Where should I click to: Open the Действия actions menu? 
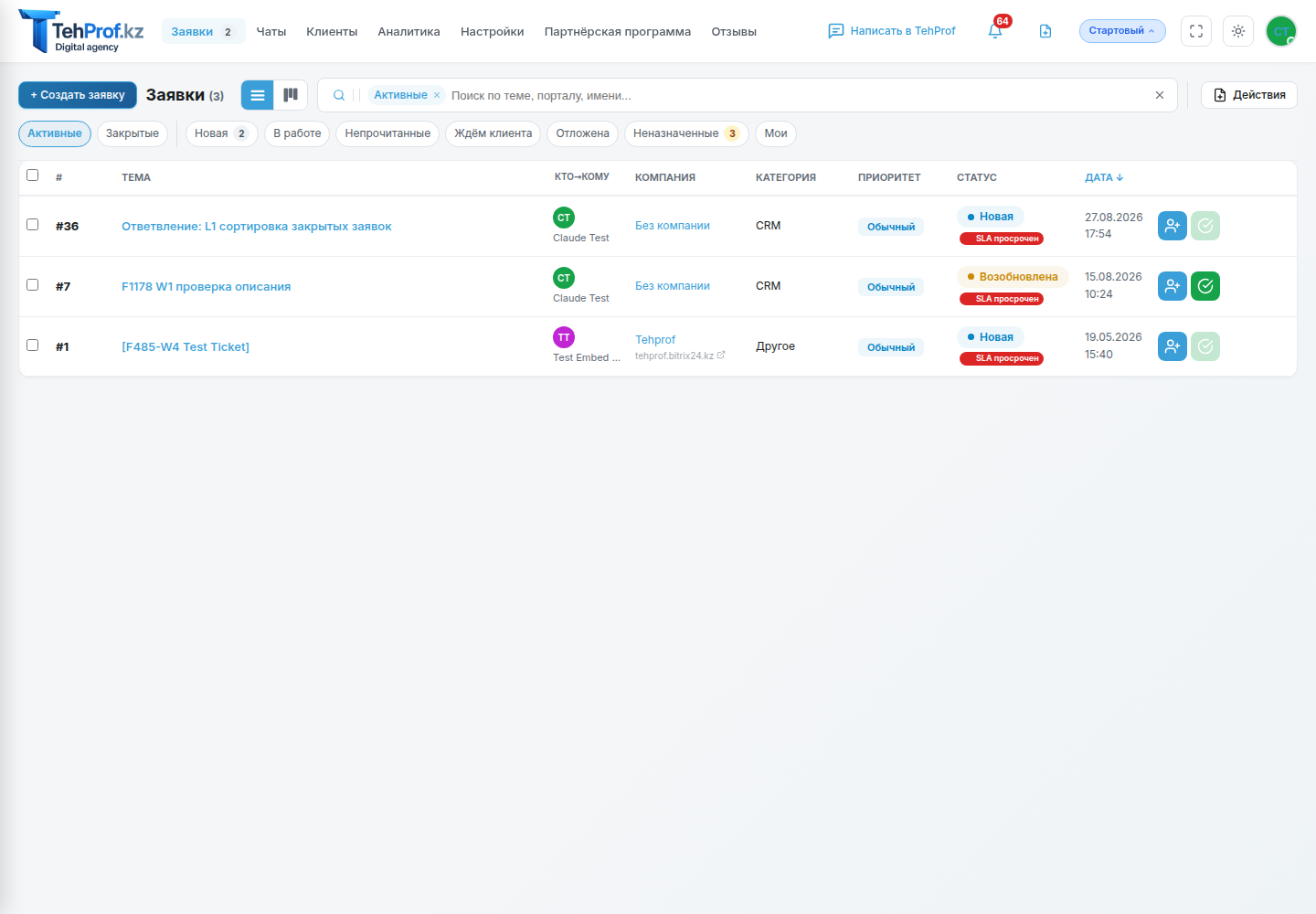pos(1249,95)
